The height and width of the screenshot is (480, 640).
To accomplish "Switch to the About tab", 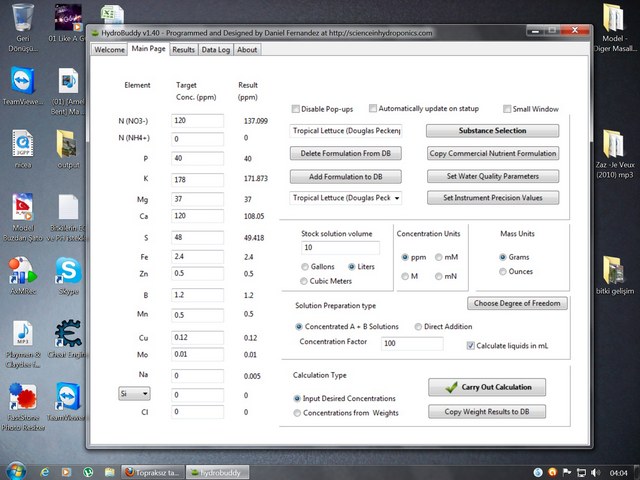I will (x=247, y=50).
